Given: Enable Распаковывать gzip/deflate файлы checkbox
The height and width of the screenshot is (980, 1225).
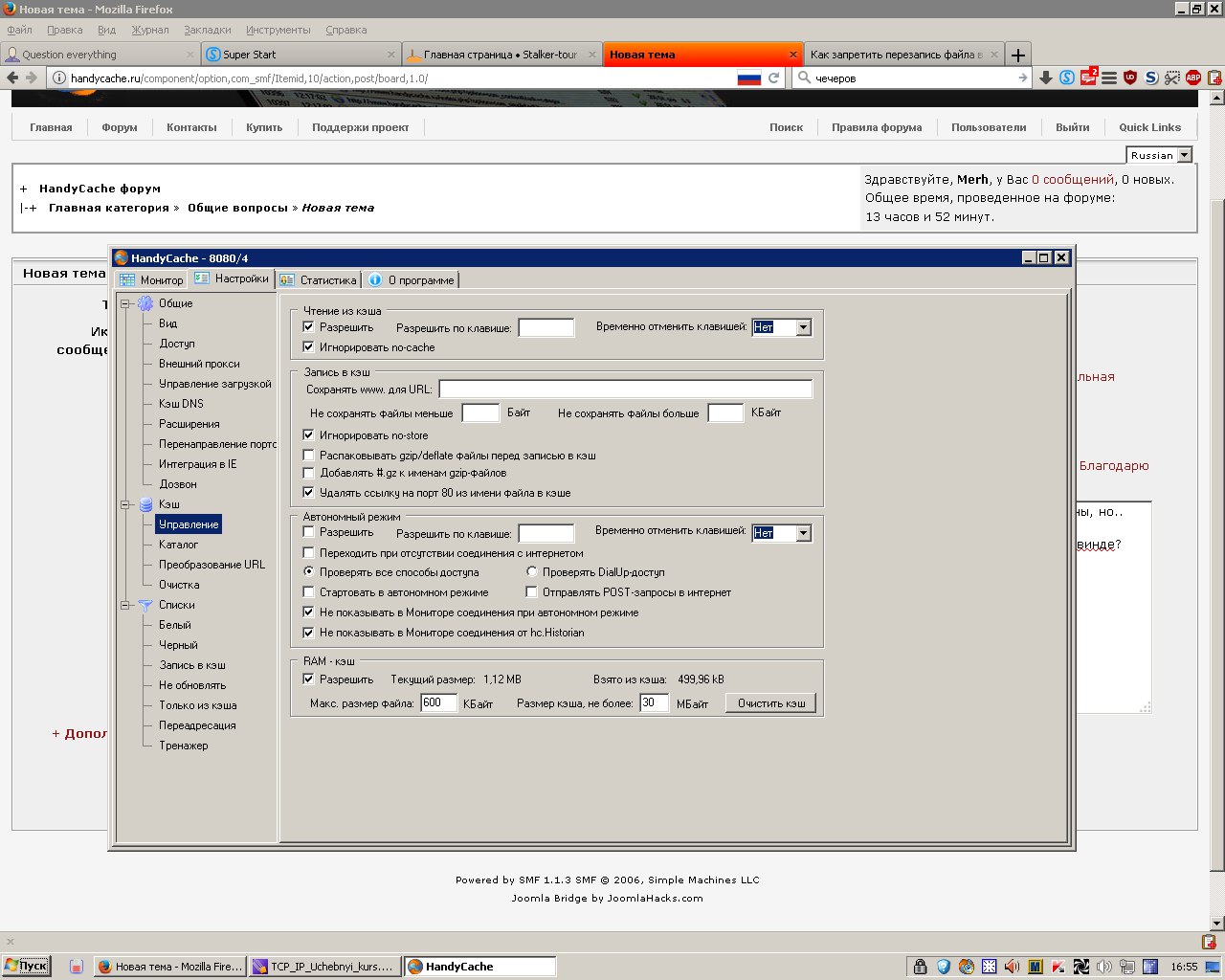Looking at the screenshot, I should click(x=308, y=455).
